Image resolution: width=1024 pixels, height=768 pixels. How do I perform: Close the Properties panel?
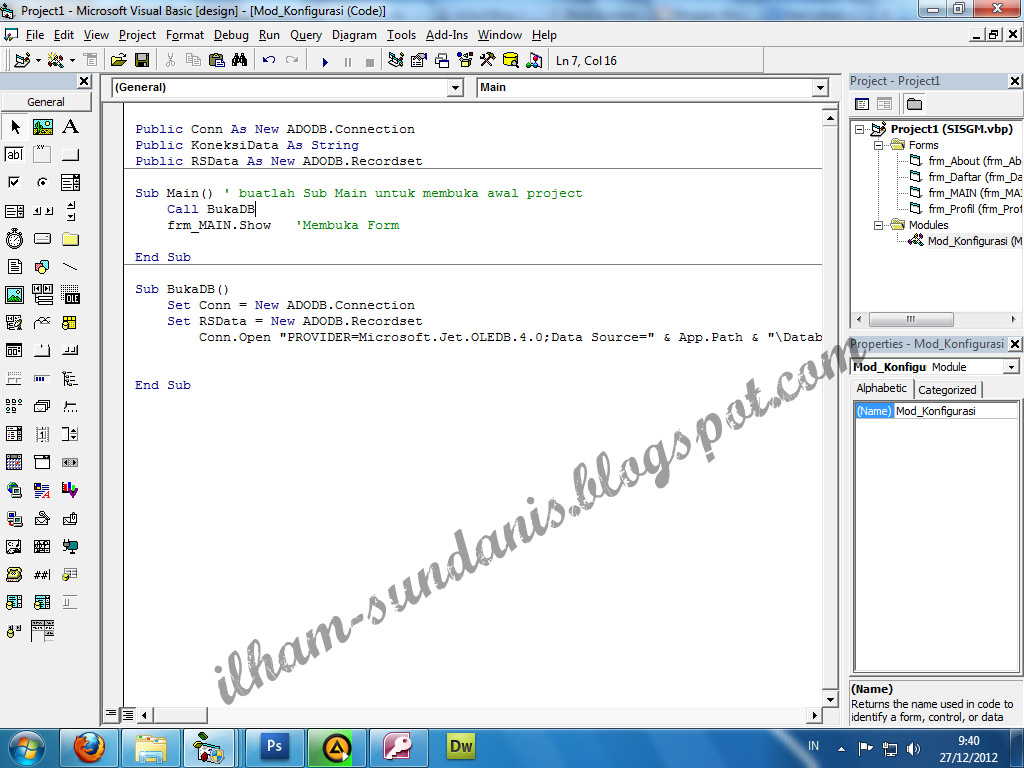tap(1015, 344)
